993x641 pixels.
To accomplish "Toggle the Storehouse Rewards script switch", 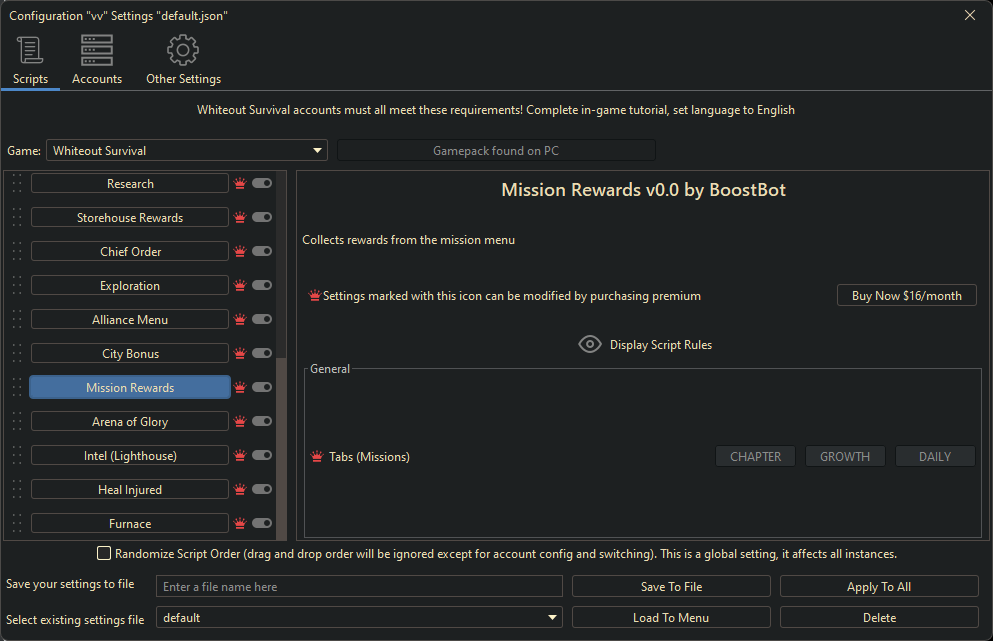I will click(x=262, y=217).
